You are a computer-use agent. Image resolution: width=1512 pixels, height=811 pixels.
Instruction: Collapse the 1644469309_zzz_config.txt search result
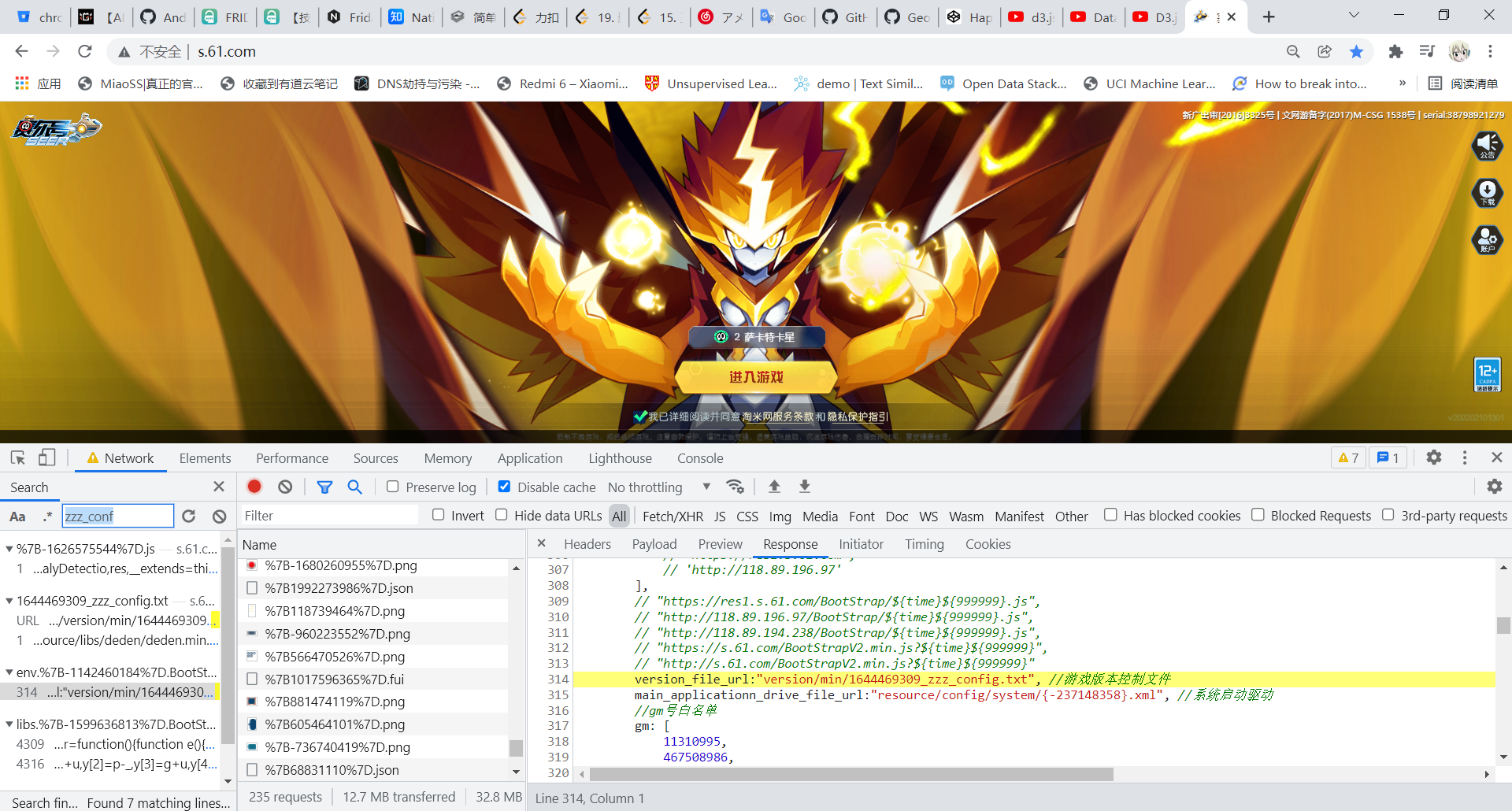coord(9,601)
